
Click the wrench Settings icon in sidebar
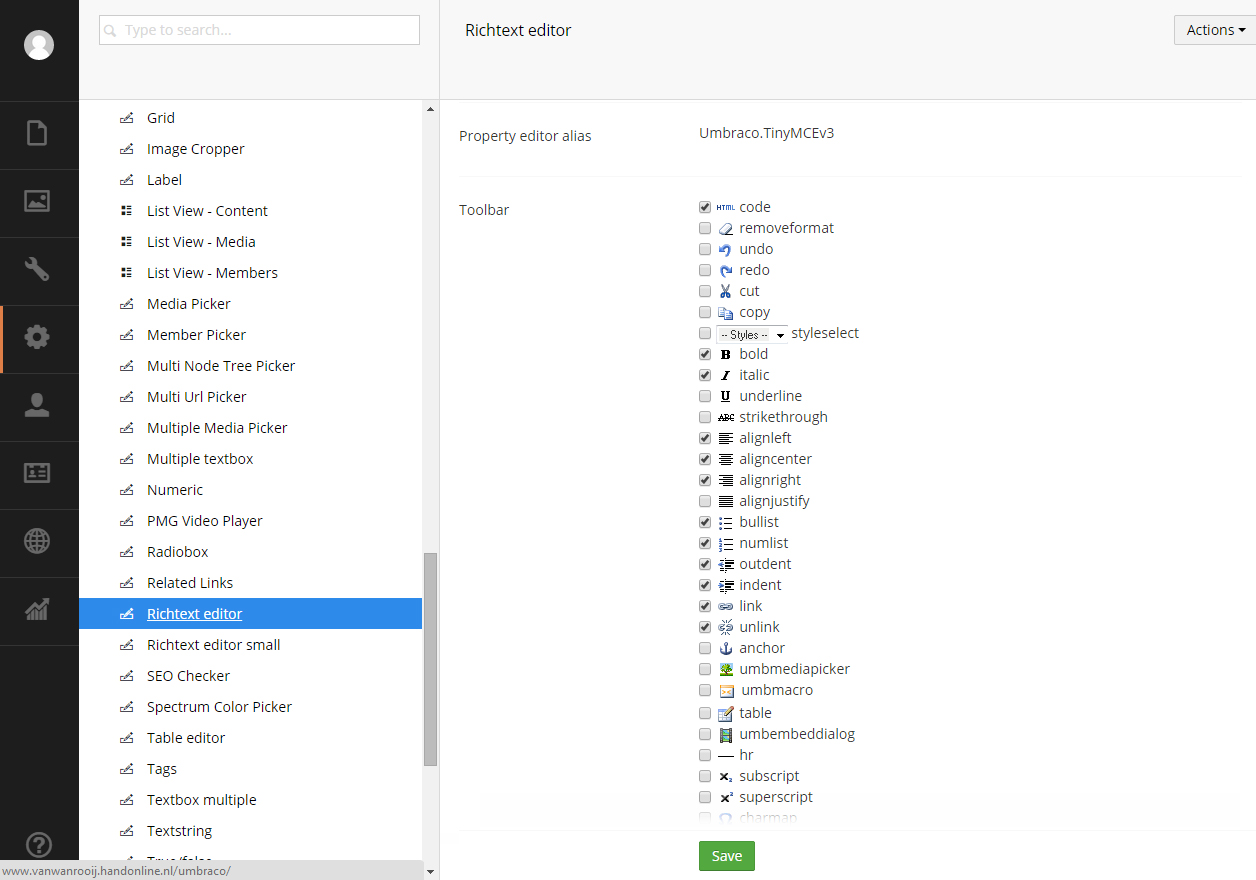pos(37,269)
